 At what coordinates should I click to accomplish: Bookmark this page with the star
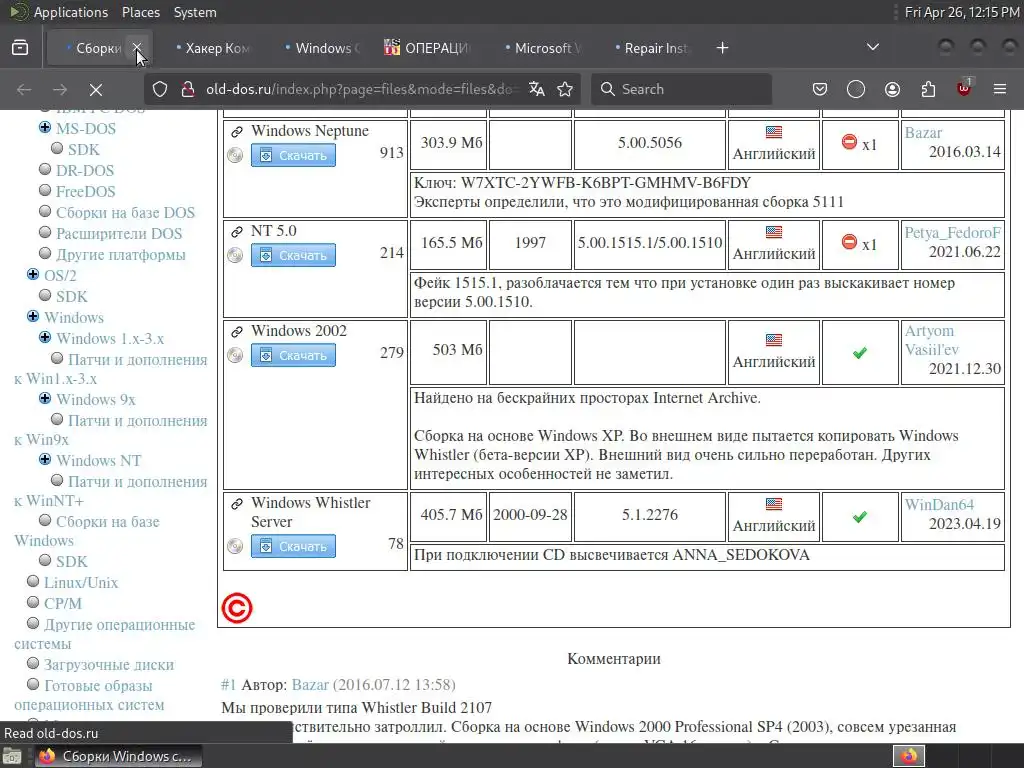(x=565, y=89)
